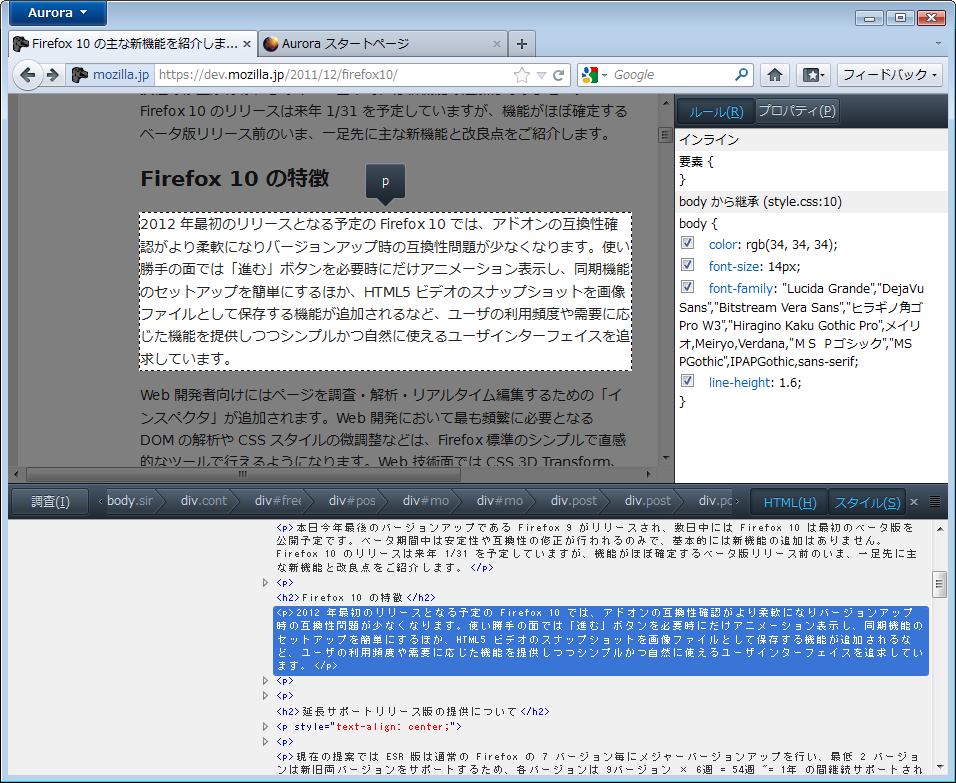Toggle the スタイル(S) panel button
This screenshot has height=783, width=956.
click(867, 502)
